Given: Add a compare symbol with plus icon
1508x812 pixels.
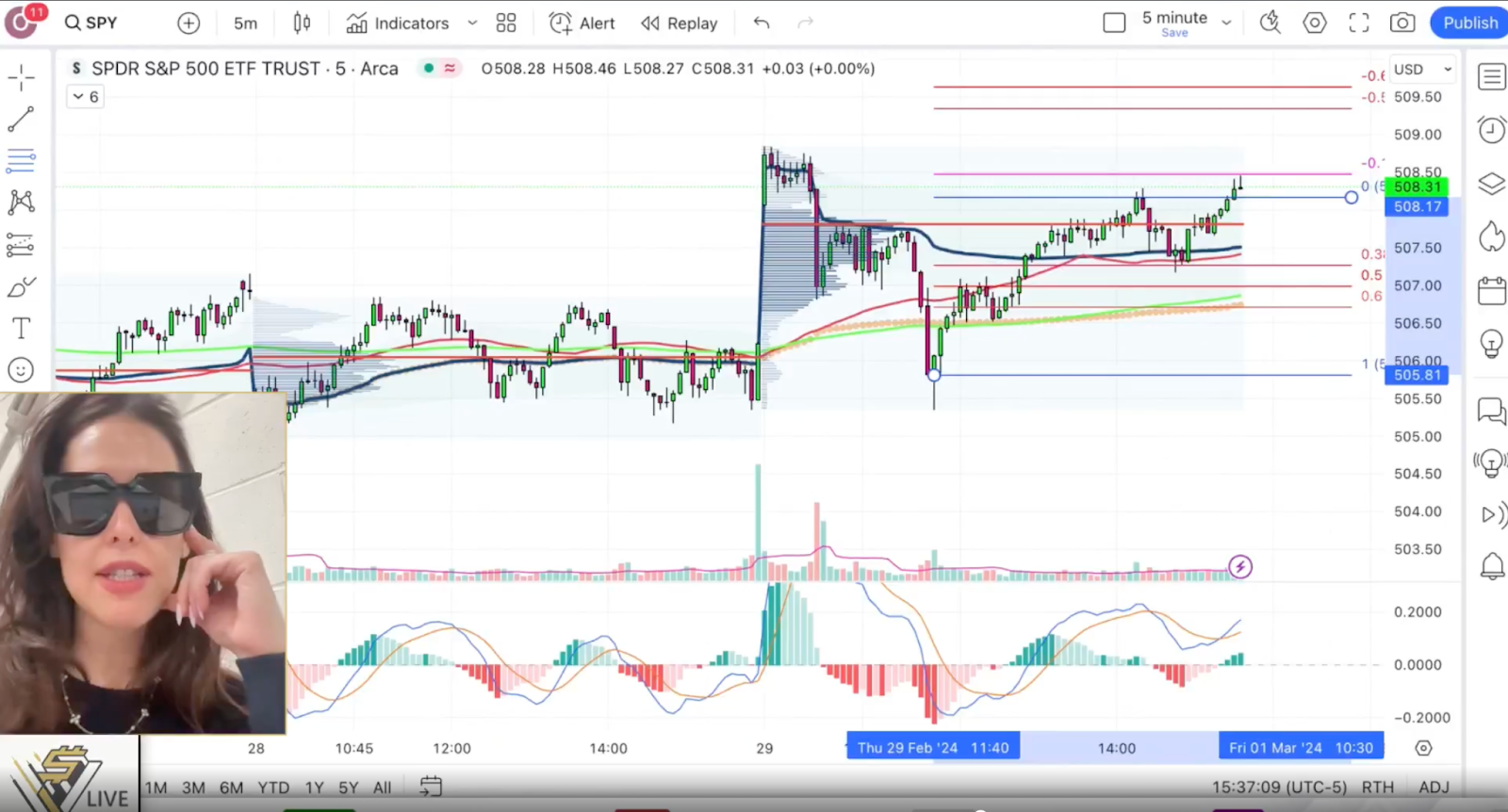Looking at the screenshot, I should [188, 23].
